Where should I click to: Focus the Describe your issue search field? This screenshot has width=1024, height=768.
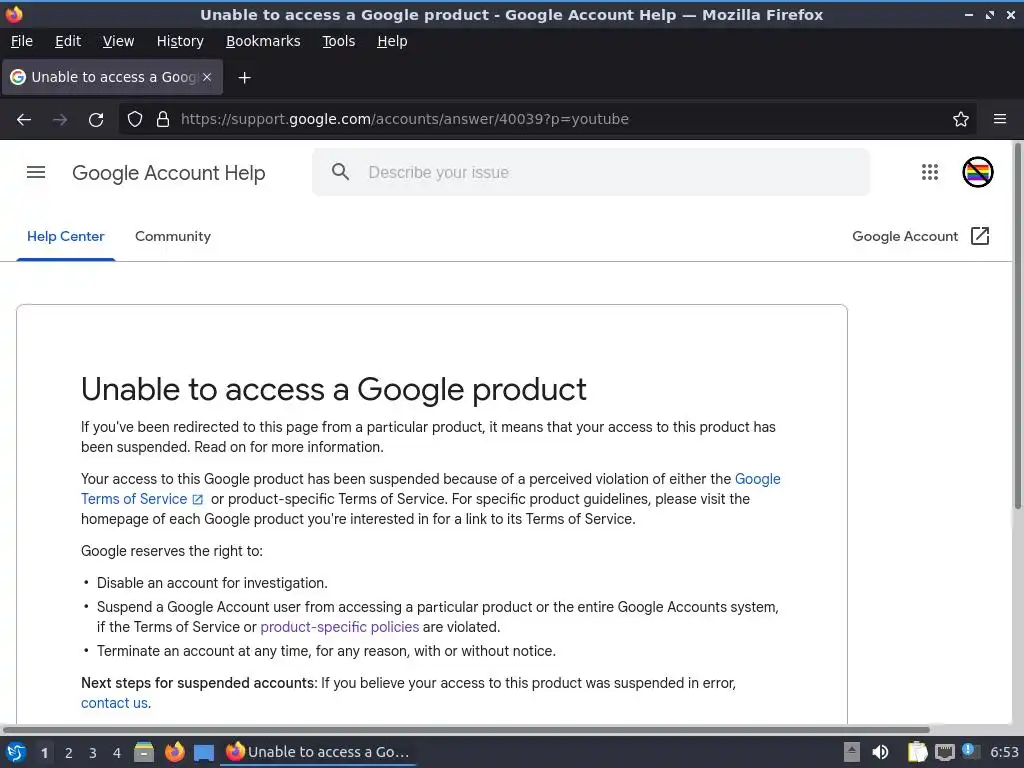pos(590,172)
